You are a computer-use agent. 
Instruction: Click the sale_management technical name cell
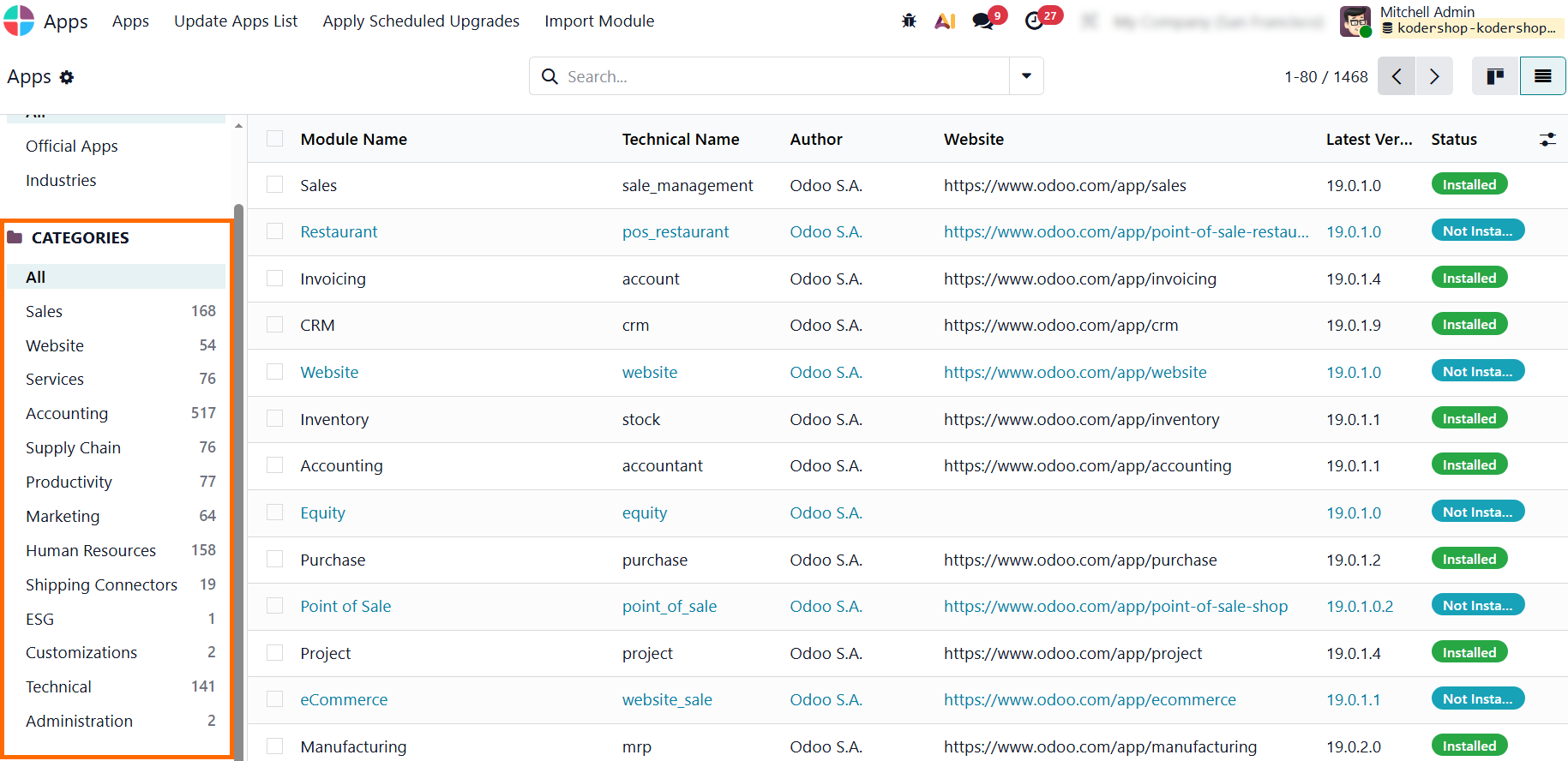pyautogui.click(x=688, y=185)
